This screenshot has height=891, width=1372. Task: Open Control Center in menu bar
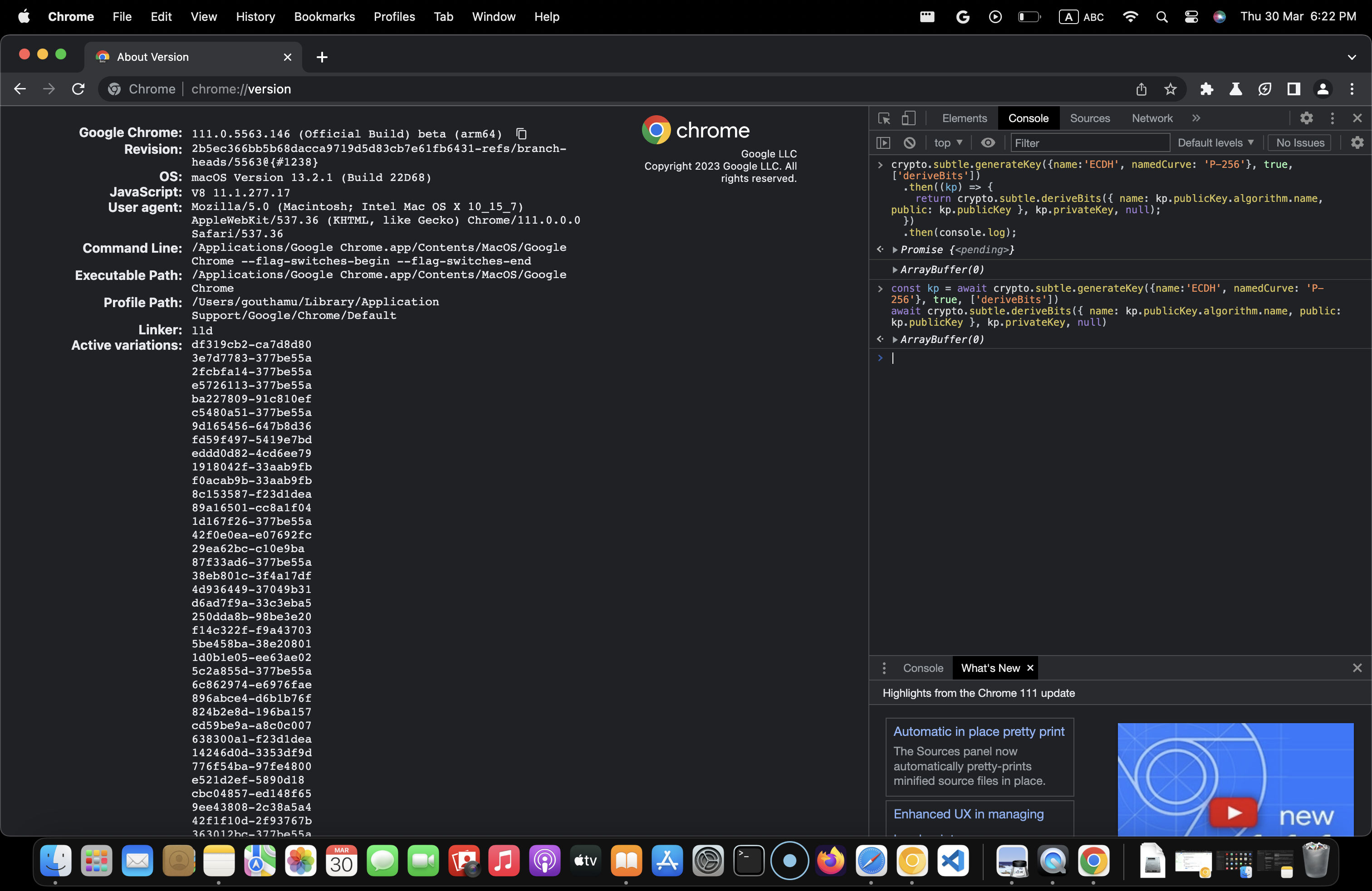pyautogui.click(x=1191, y=17)
